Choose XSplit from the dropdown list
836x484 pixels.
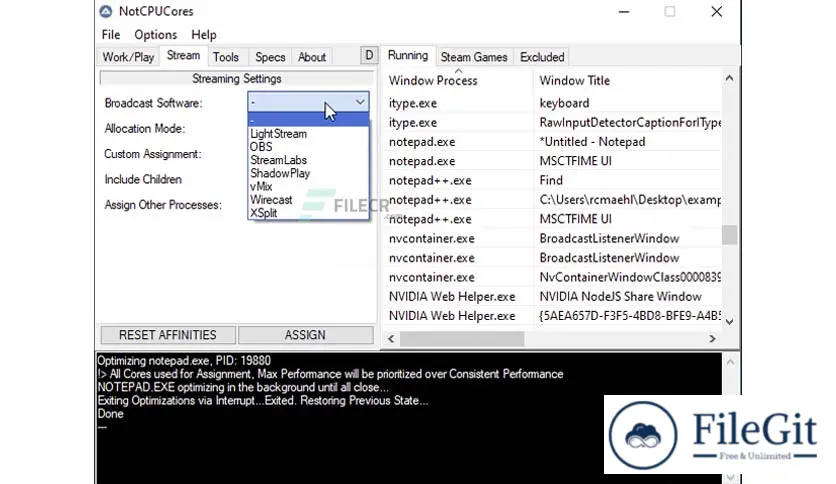[308, 213]
